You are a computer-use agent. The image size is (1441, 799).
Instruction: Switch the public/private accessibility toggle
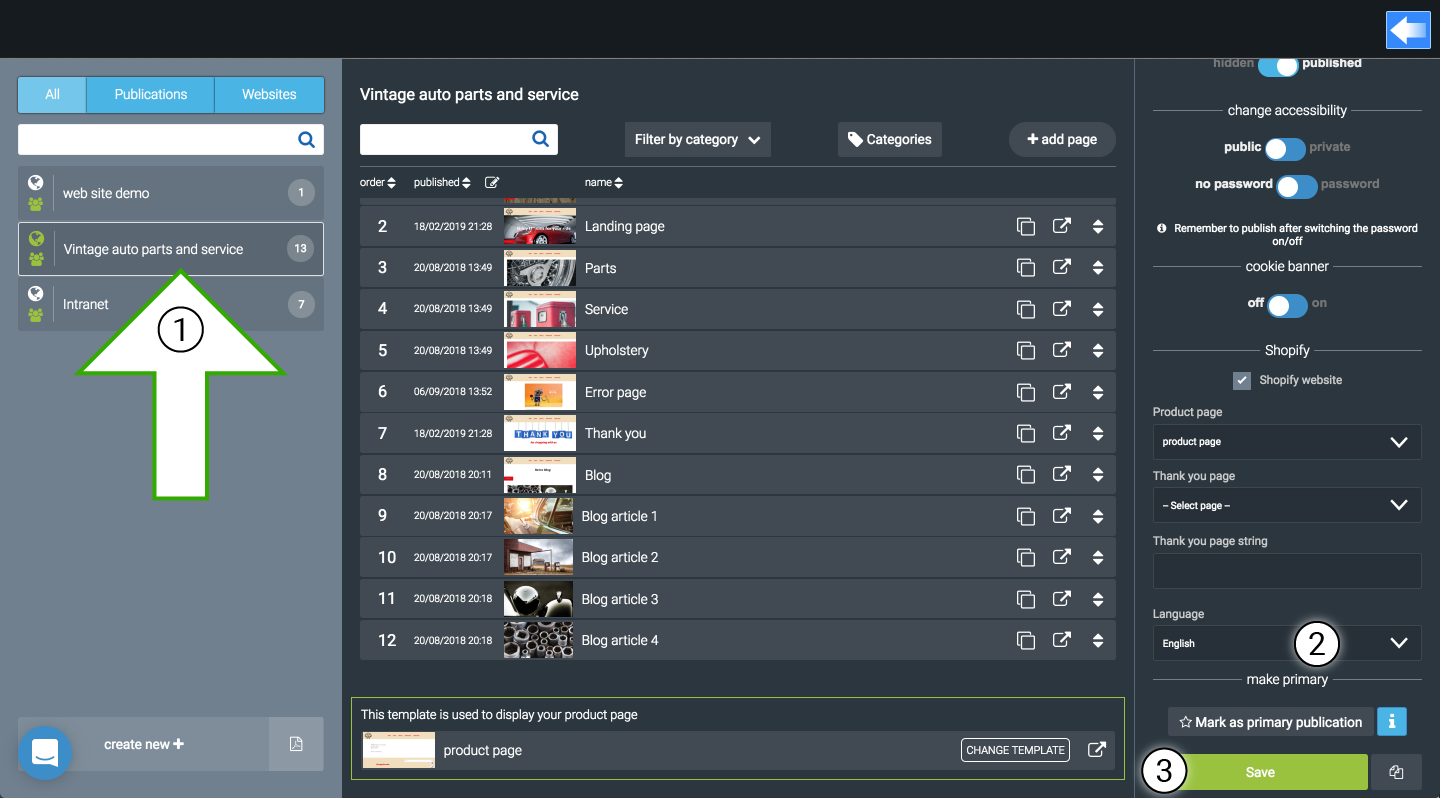[1285, 148]
